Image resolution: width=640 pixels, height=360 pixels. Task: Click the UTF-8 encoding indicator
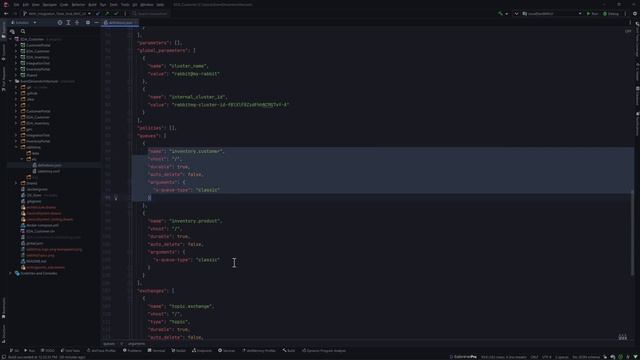point(547,357)
